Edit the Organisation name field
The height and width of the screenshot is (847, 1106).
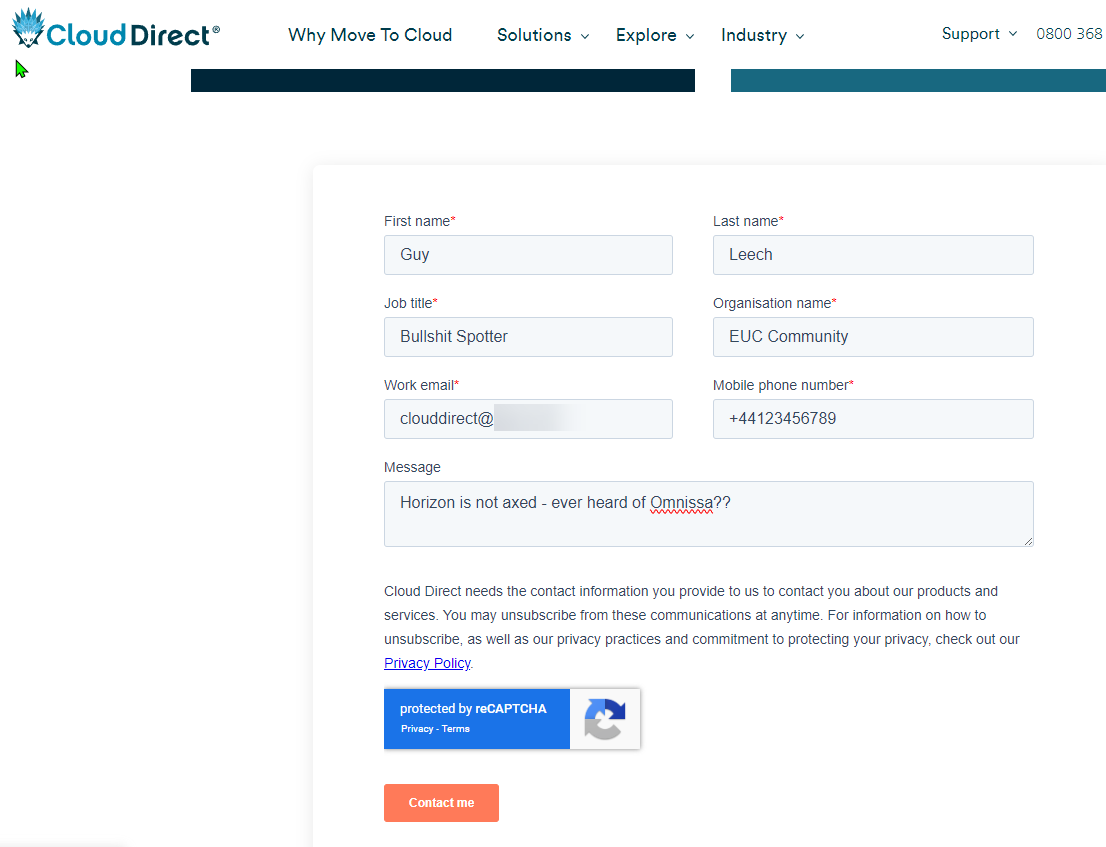pyautogui.click(x=873, y=336)
